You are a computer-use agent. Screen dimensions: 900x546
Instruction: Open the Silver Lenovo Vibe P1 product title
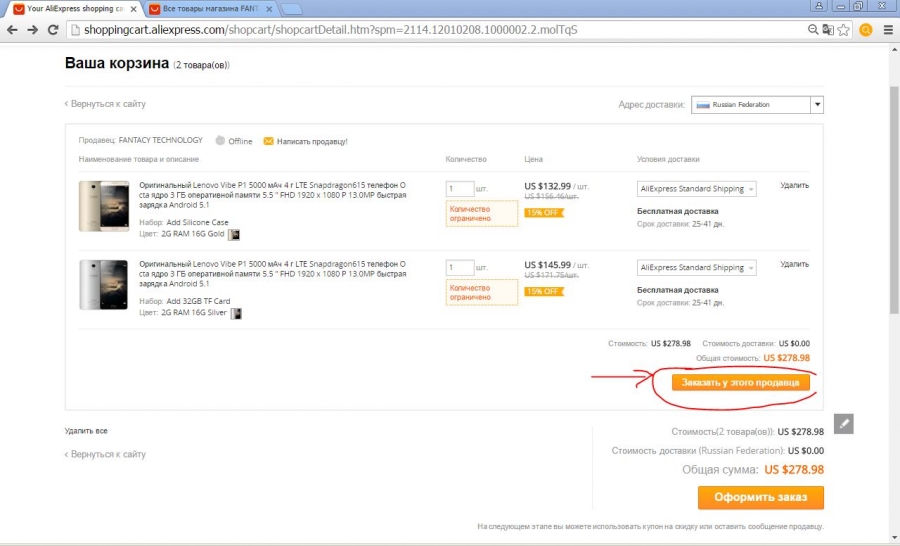(273, 274)
